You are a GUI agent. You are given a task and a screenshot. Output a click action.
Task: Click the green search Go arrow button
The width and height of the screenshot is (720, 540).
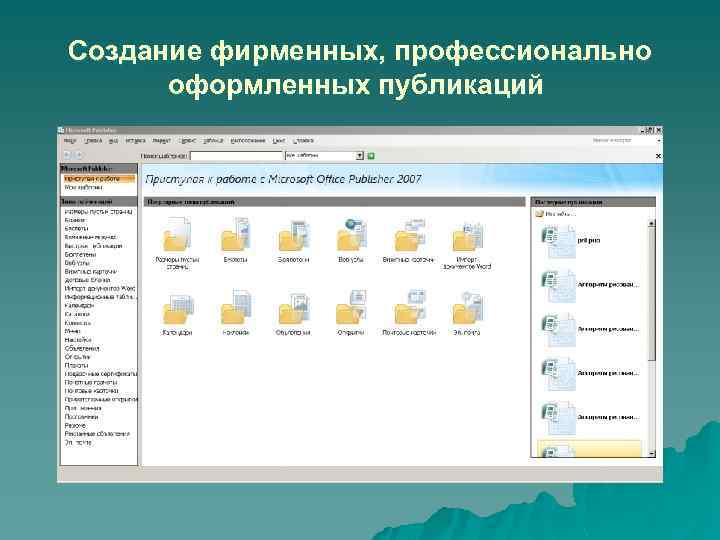click(x=371, y=156)
